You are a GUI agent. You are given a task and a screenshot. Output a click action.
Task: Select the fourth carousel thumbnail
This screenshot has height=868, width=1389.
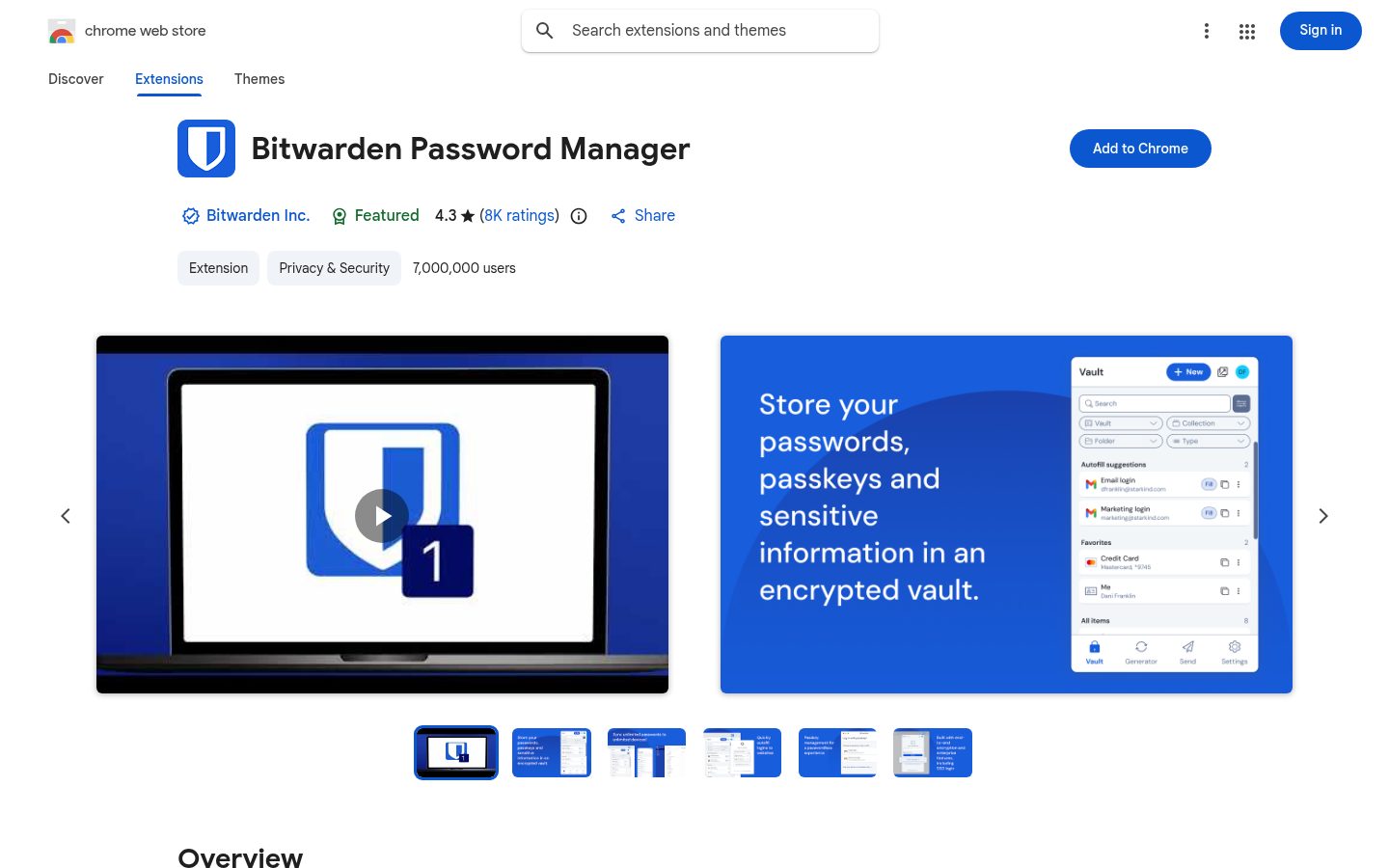pyautogui.click(x=742, y=752)
